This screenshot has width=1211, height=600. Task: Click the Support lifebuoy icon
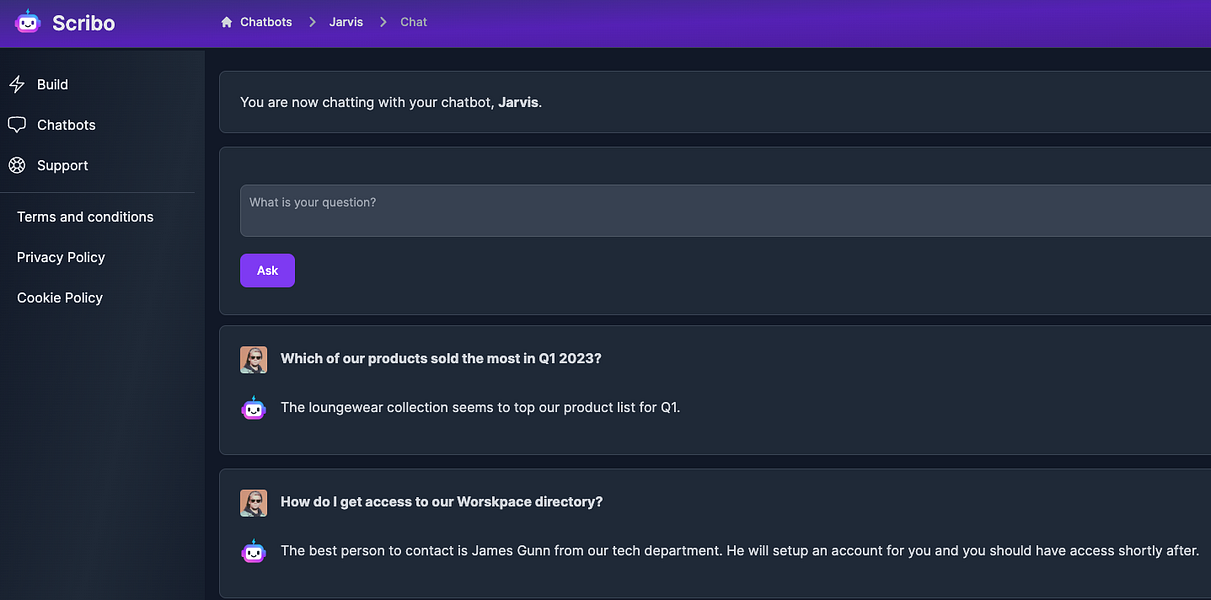[x=16, y=165]
